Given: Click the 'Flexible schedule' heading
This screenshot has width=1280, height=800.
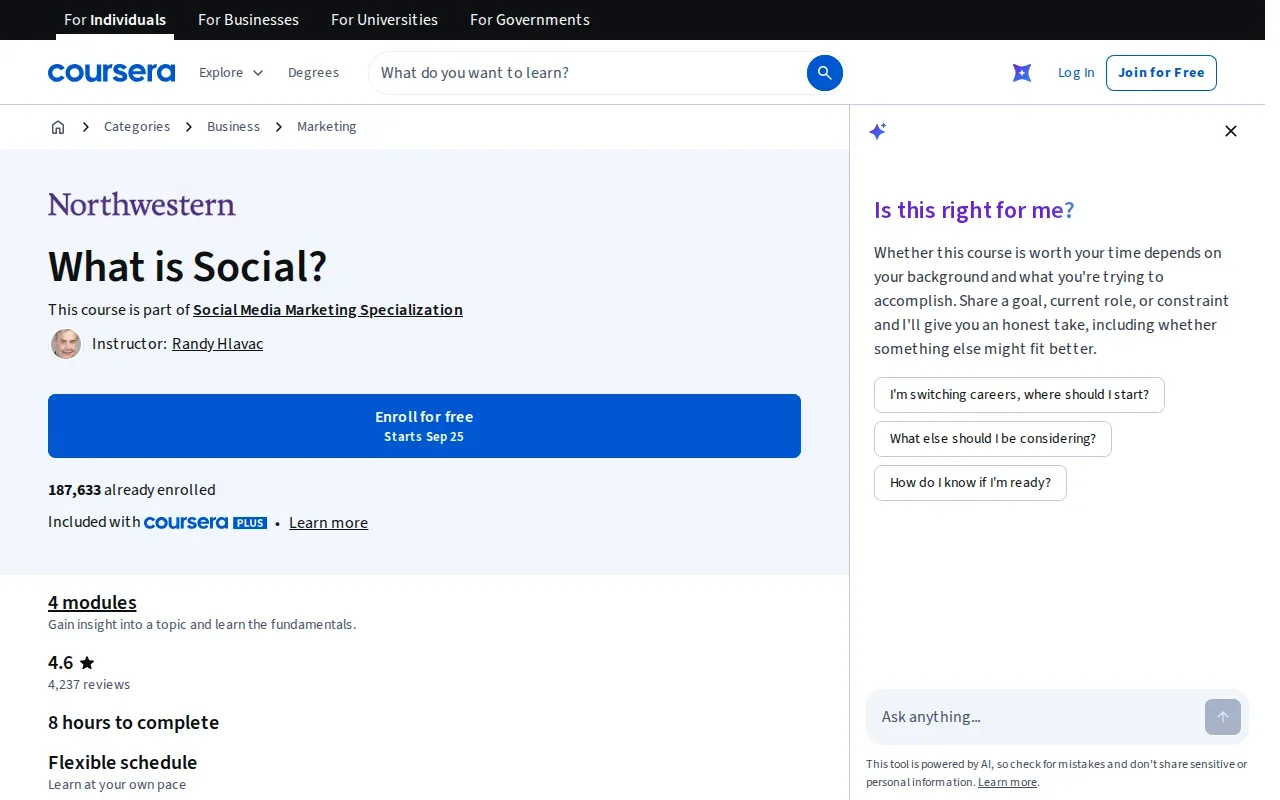Looking at the screenshot, I should 122,762.
